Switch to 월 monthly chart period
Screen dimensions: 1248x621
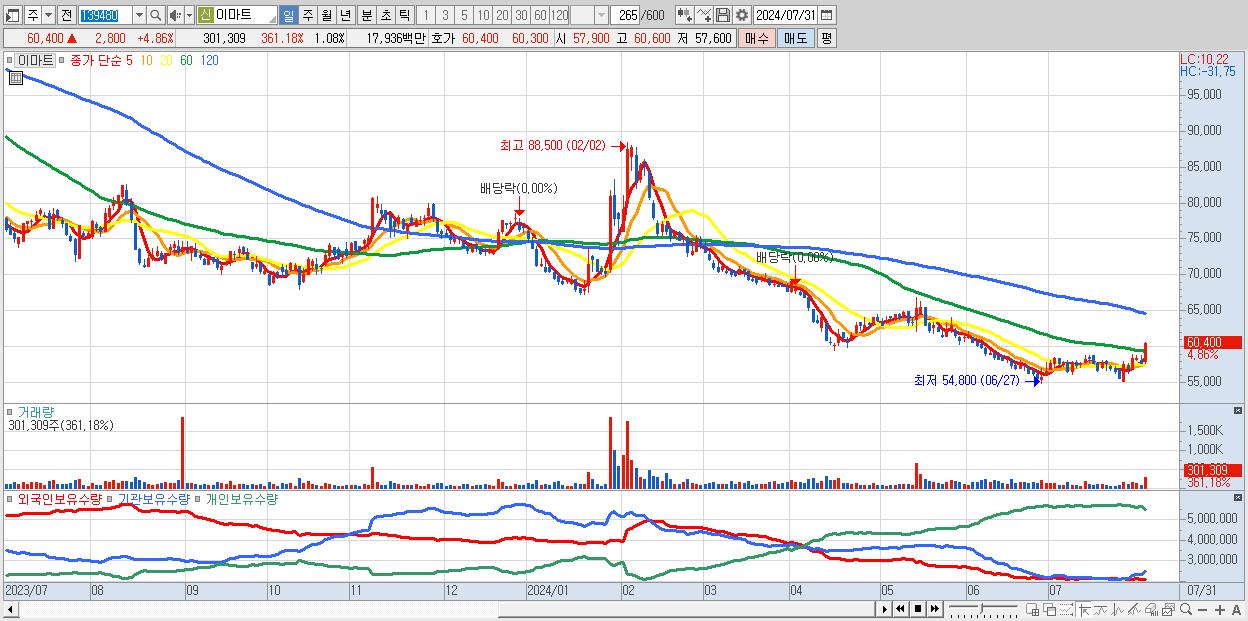(326, 15)
